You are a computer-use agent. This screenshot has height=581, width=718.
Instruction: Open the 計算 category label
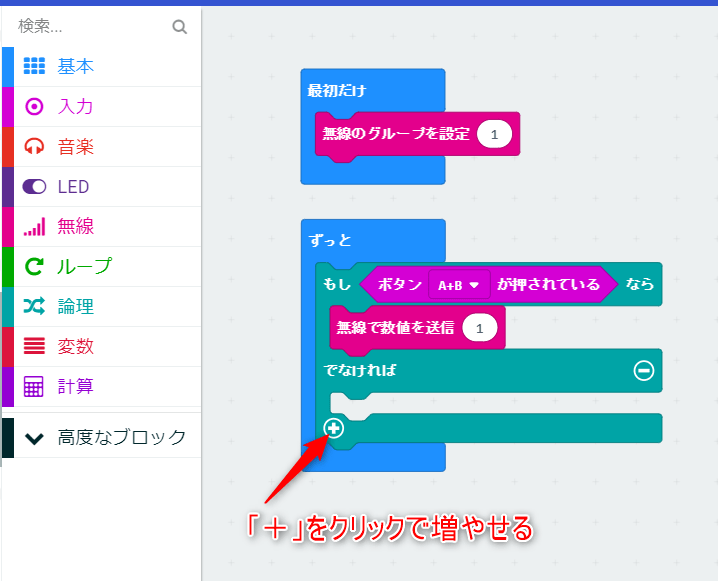(76, 386)
